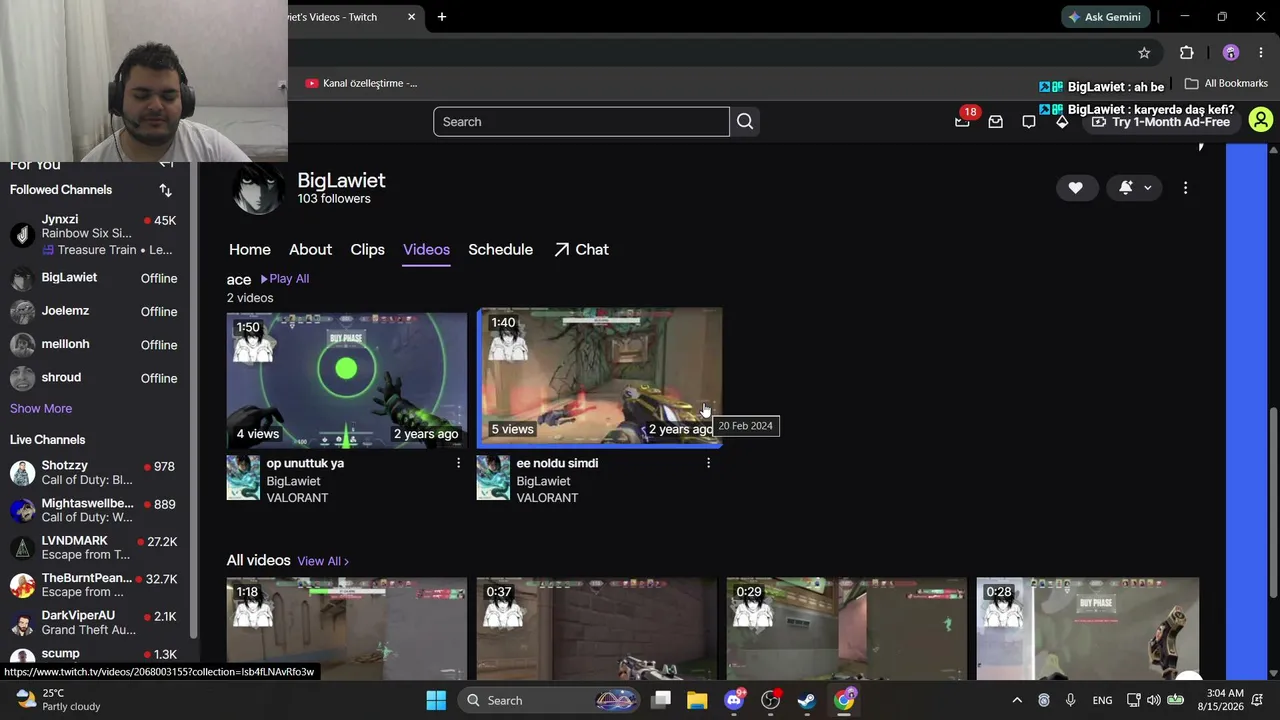Open File Explorer from the taskbar
This screenshot has height=720, width=1280.
point(697,700)
